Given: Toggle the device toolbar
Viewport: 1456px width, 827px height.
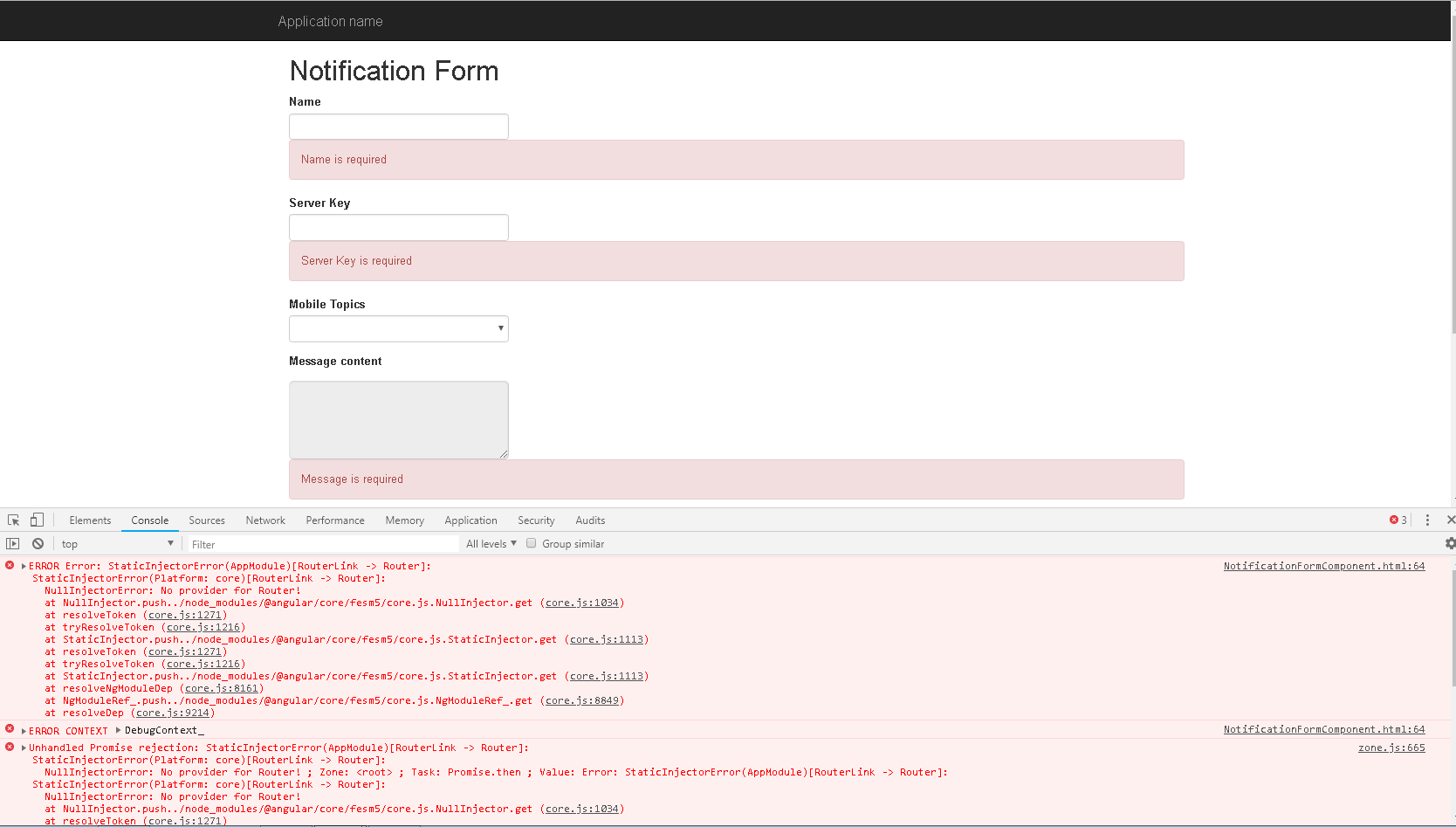Looking at the screenshot, I should tap(36, 520).
